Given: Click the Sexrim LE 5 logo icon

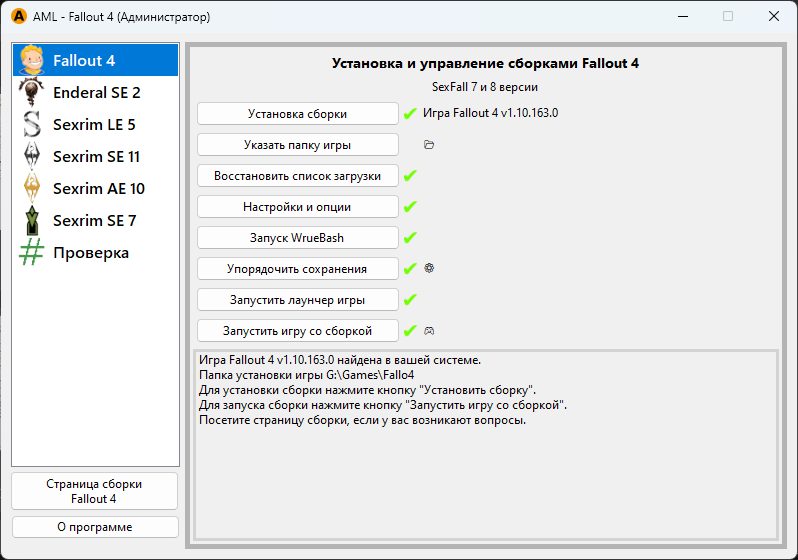Looking at the screenshot, I should (33, 124).
